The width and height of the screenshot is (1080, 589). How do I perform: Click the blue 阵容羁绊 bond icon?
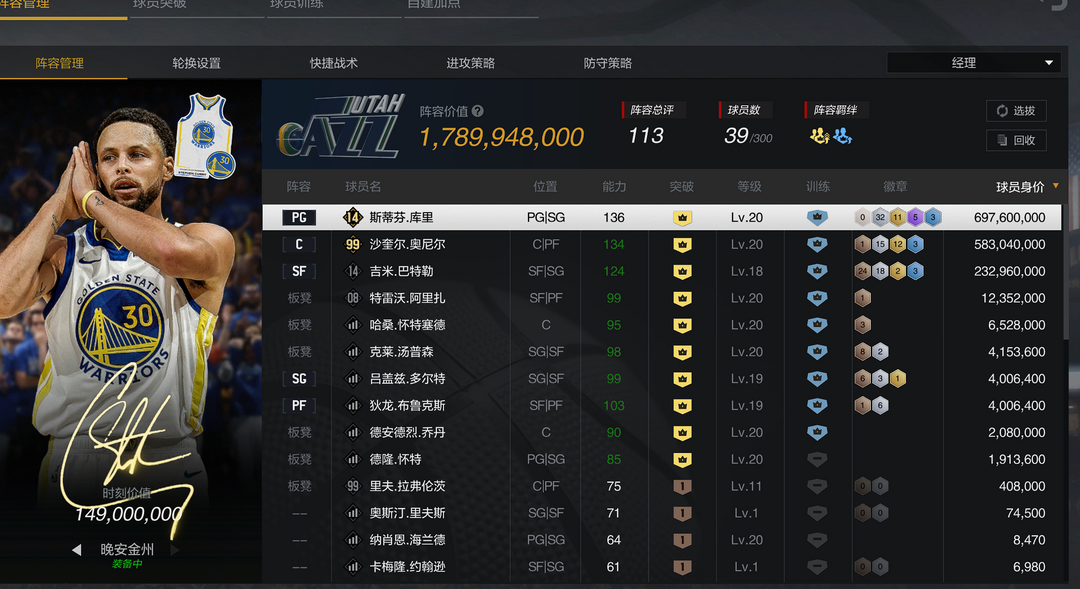point(842,136)
